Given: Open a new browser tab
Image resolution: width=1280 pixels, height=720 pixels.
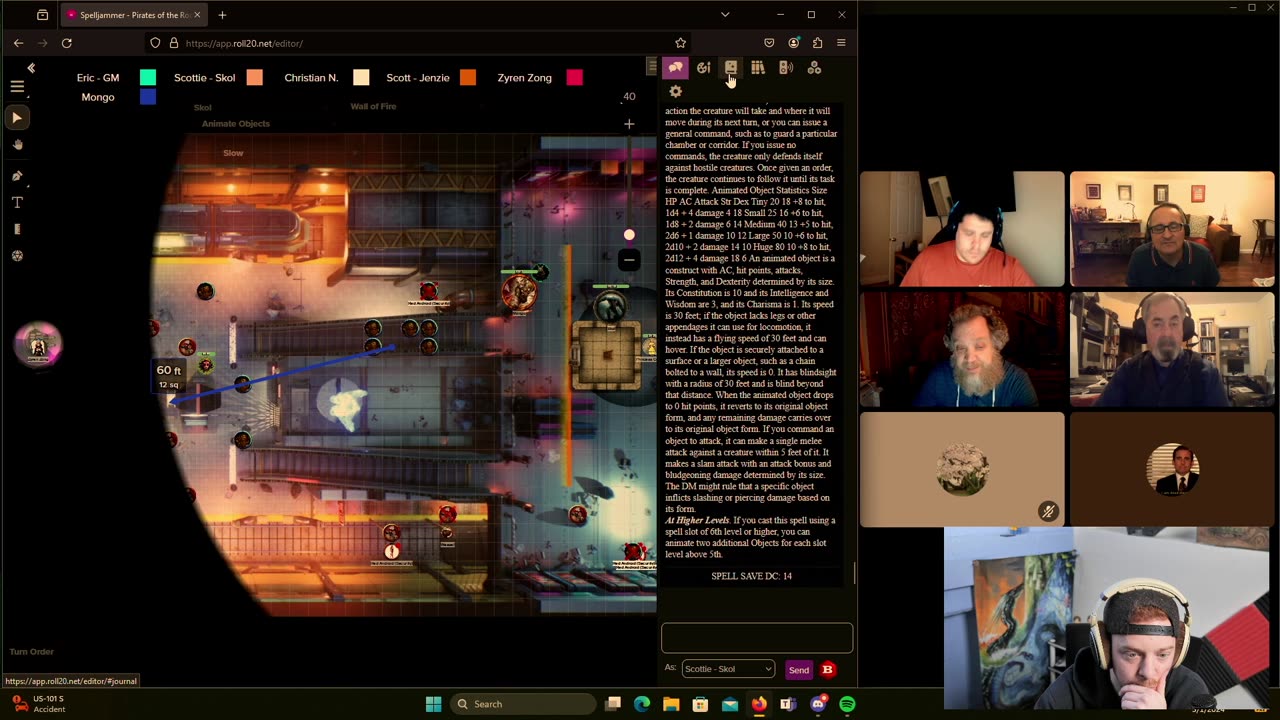Looking at the screenshot, I should (x=222, y=15).
